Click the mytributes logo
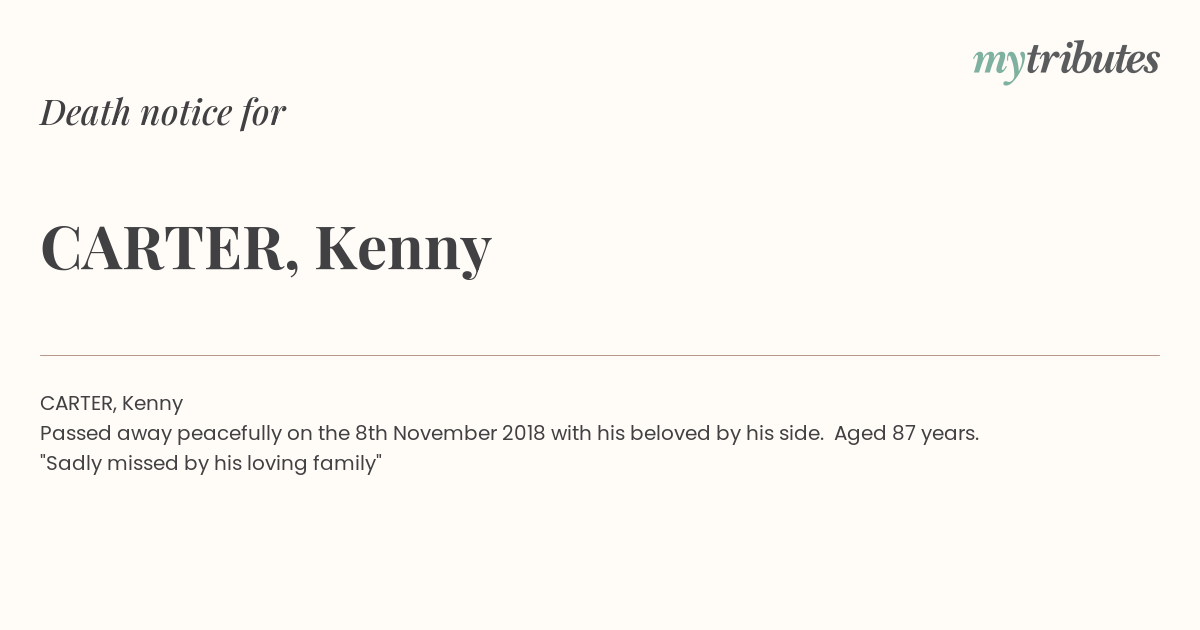Viewport: 1200px width, 630px height. [x=1066, y=62]
